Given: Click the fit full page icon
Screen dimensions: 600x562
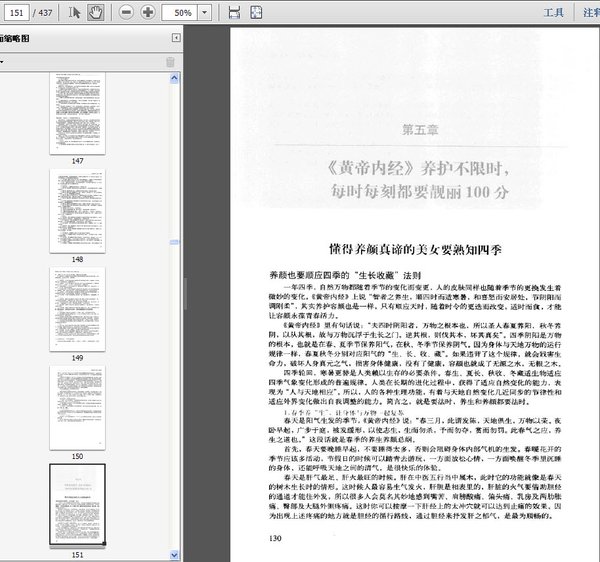Looking at the screenshot, I should 256,13.
